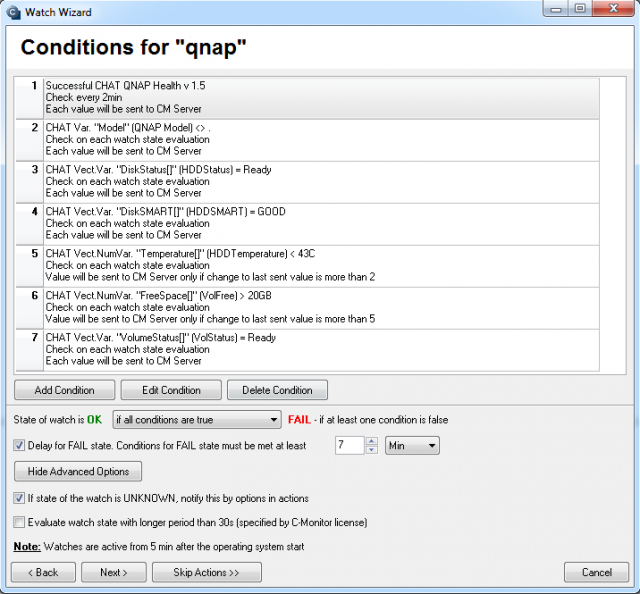
Task: Click the delay value field showing 7
Action: [x=349, y=445]
